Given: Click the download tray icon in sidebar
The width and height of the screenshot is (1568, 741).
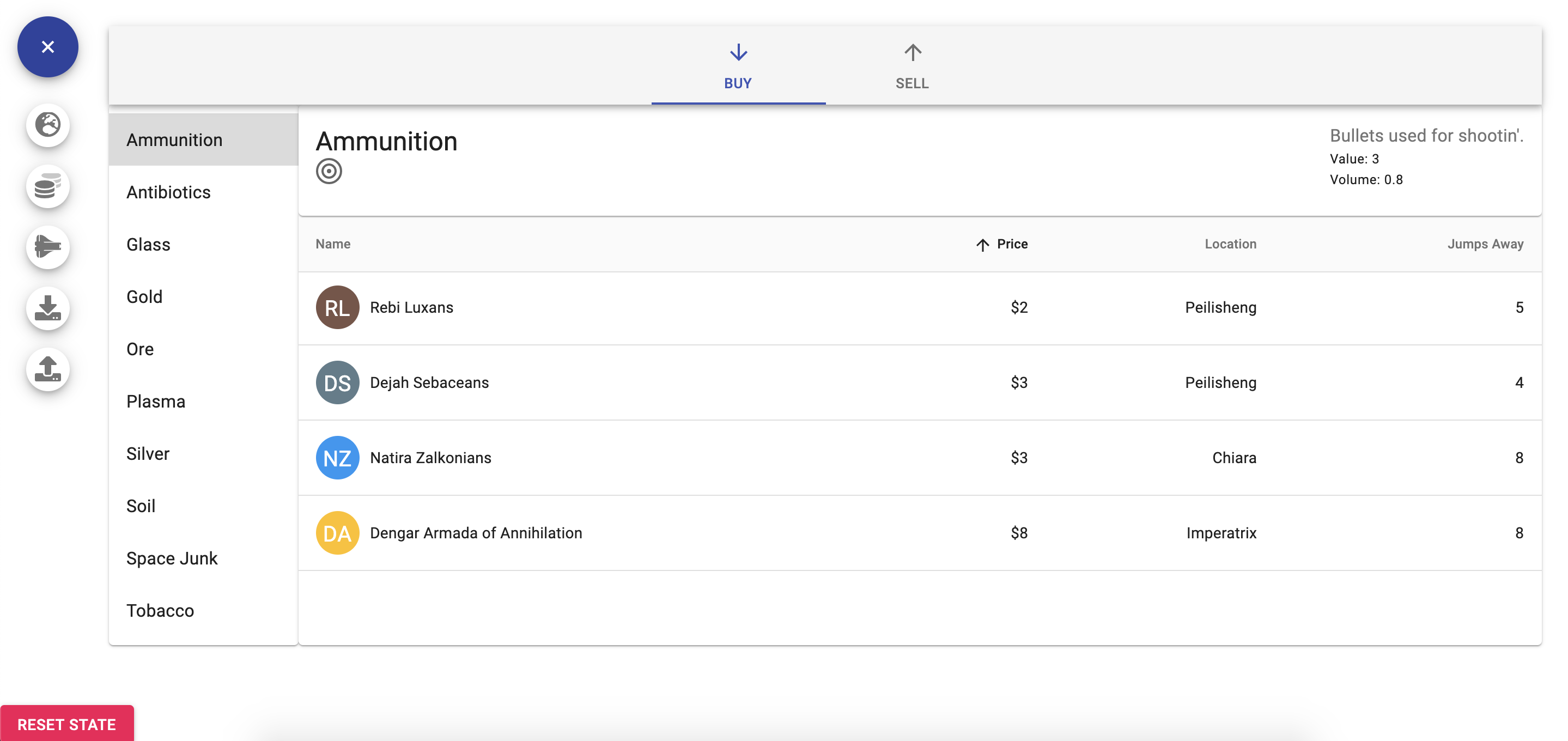Looking at the screenshot, I should [47, 308].
